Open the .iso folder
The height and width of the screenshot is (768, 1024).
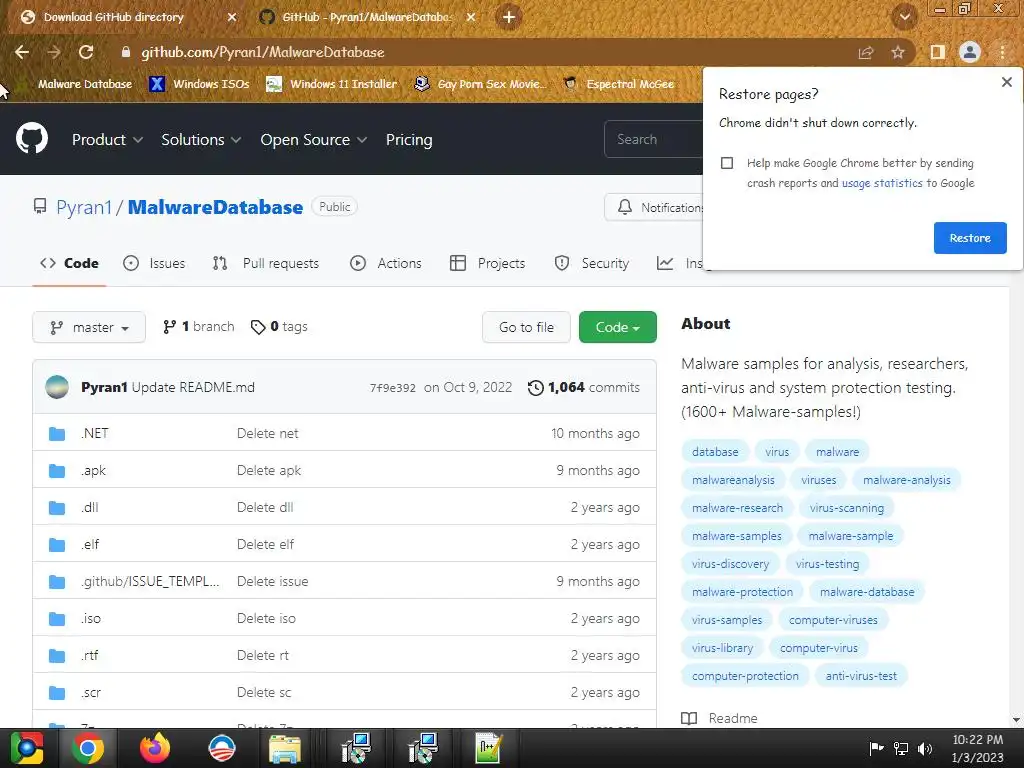(x=91, y=618)
